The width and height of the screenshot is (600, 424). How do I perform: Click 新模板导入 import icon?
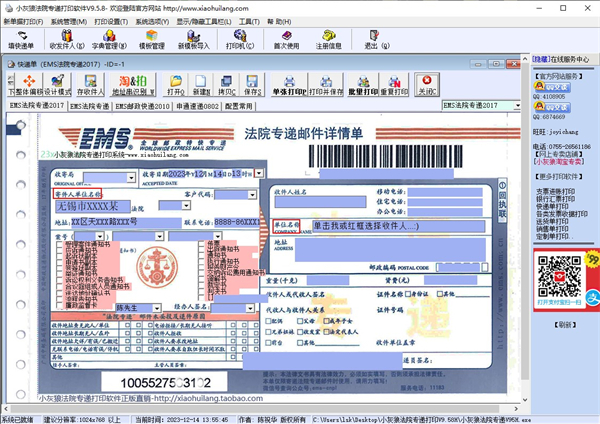194,40
